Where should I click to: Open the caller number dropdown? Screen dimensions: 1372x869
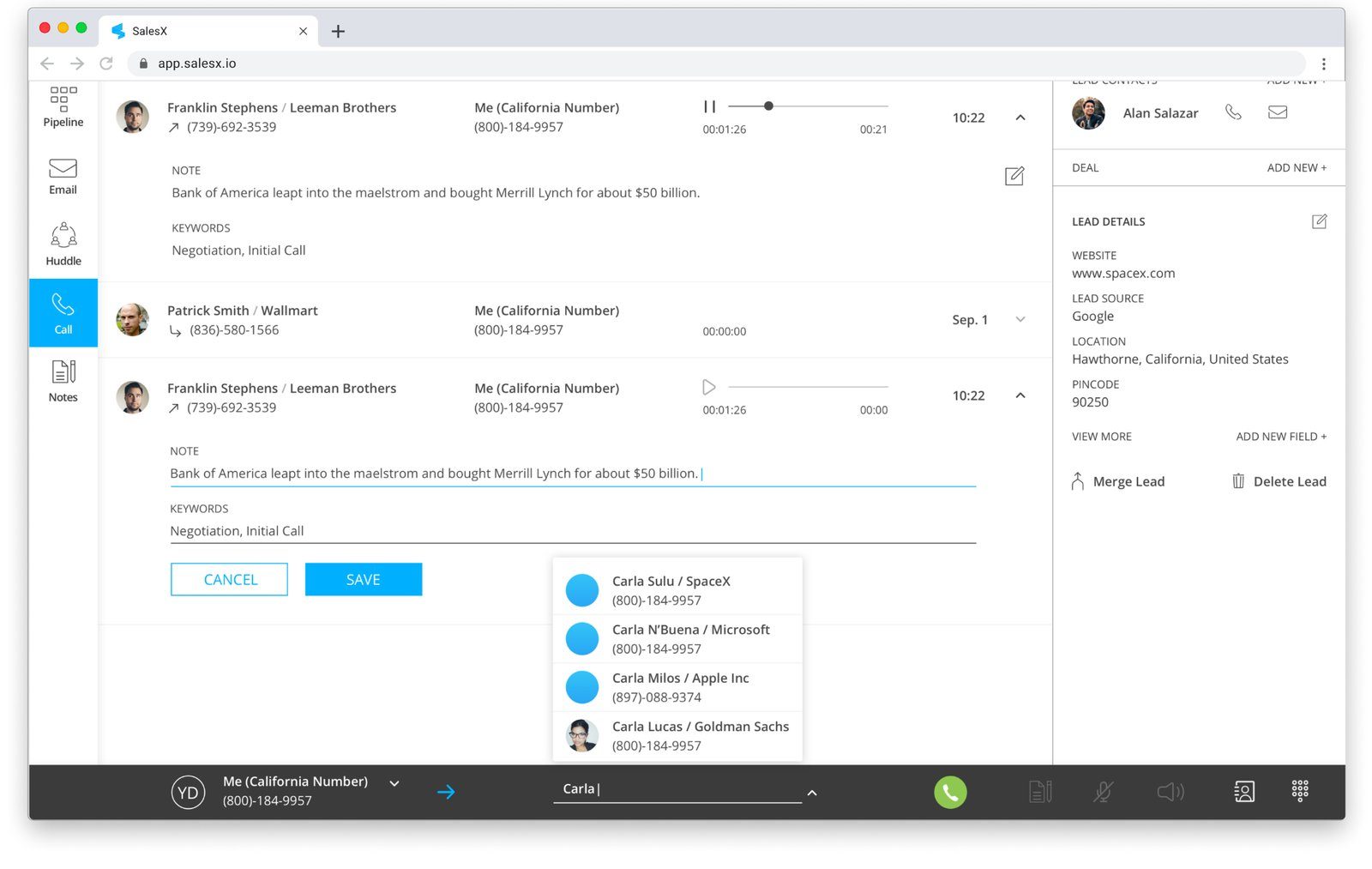pyautogui.click(x=394, y=783)
